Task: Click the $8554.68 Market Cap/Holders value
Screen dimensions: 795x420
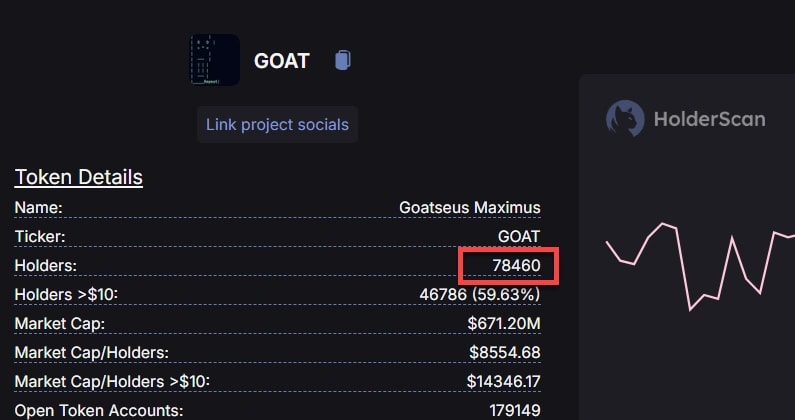Action: [x=504, y=353]
